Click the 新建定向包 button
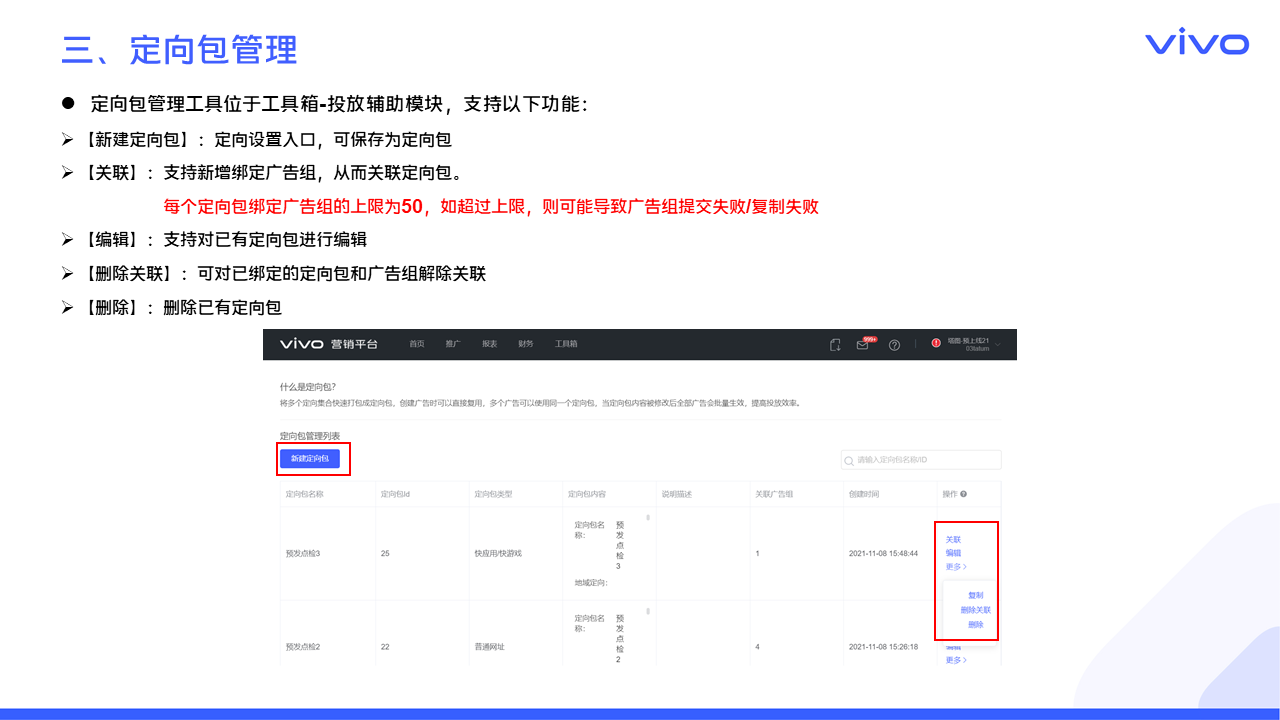Screen dimensions: 1280x720 [x=310, y=459]
